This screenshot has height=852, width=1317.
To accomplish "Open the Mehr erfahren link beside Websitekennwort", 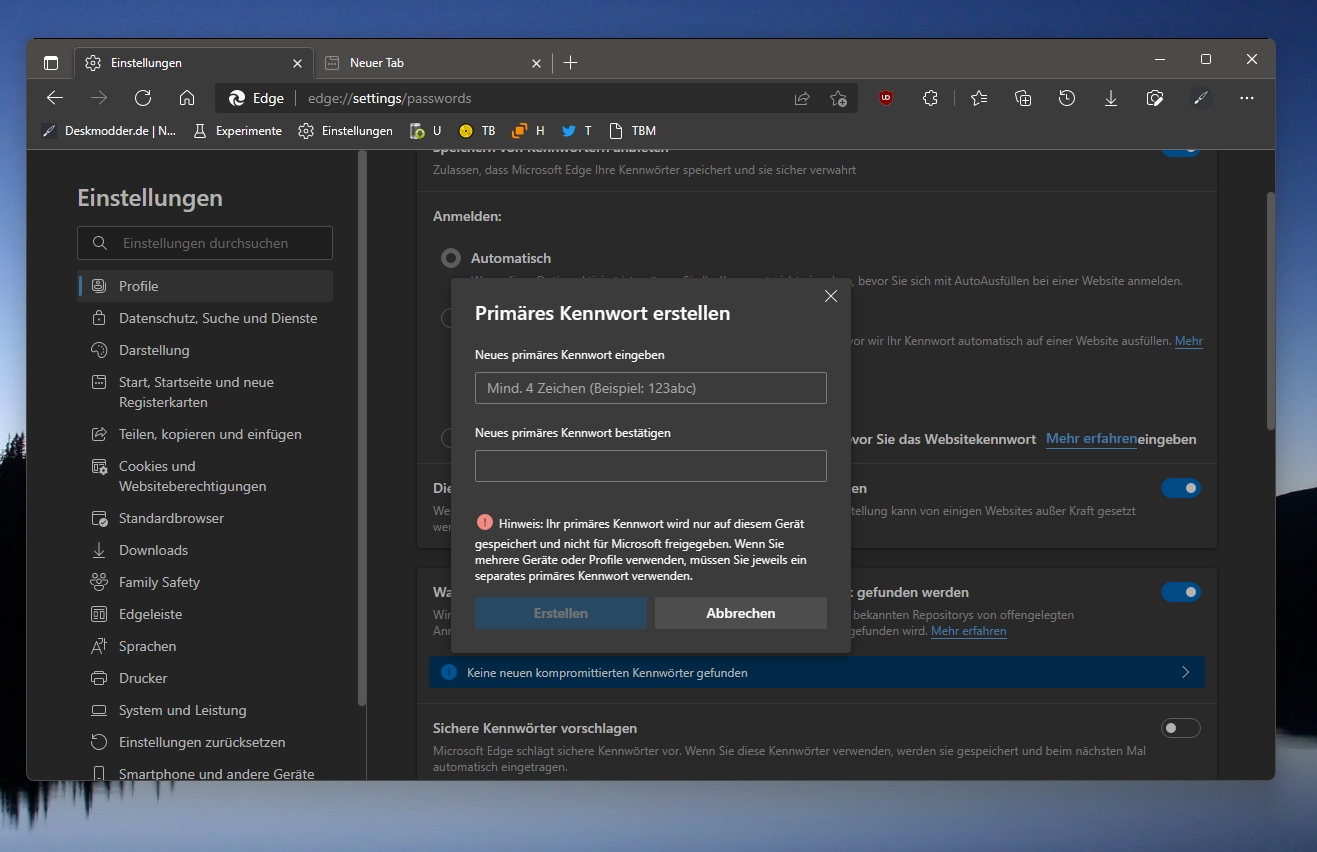I will pyautogui.click(x=1091, y=439).
